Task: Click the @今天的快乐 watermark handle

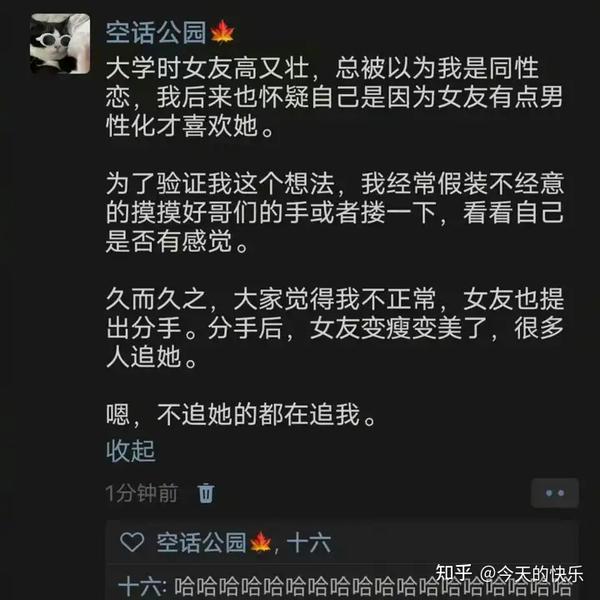Action: (532, 574)
